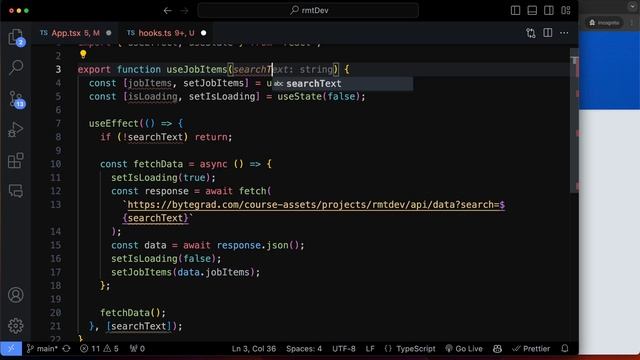Open the Extensions view

[x=16, y=160]
